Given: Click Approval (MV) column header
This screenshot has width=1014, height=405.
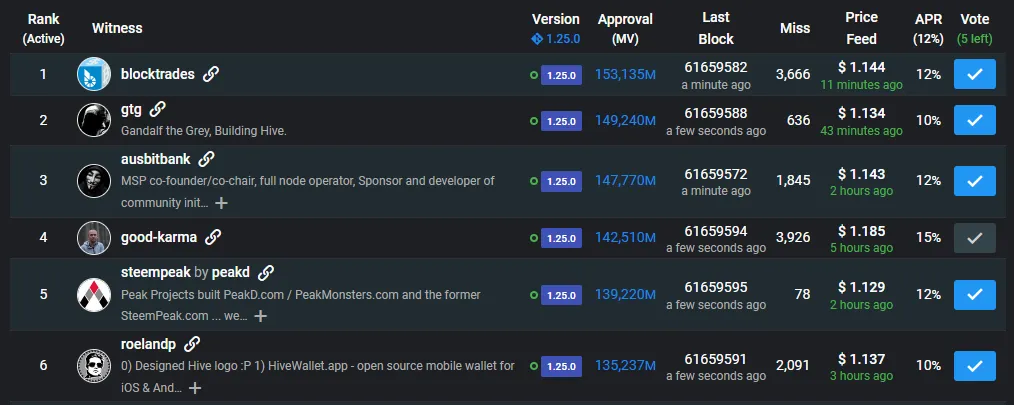Looking at the screenshot, I should coord(625,29).
